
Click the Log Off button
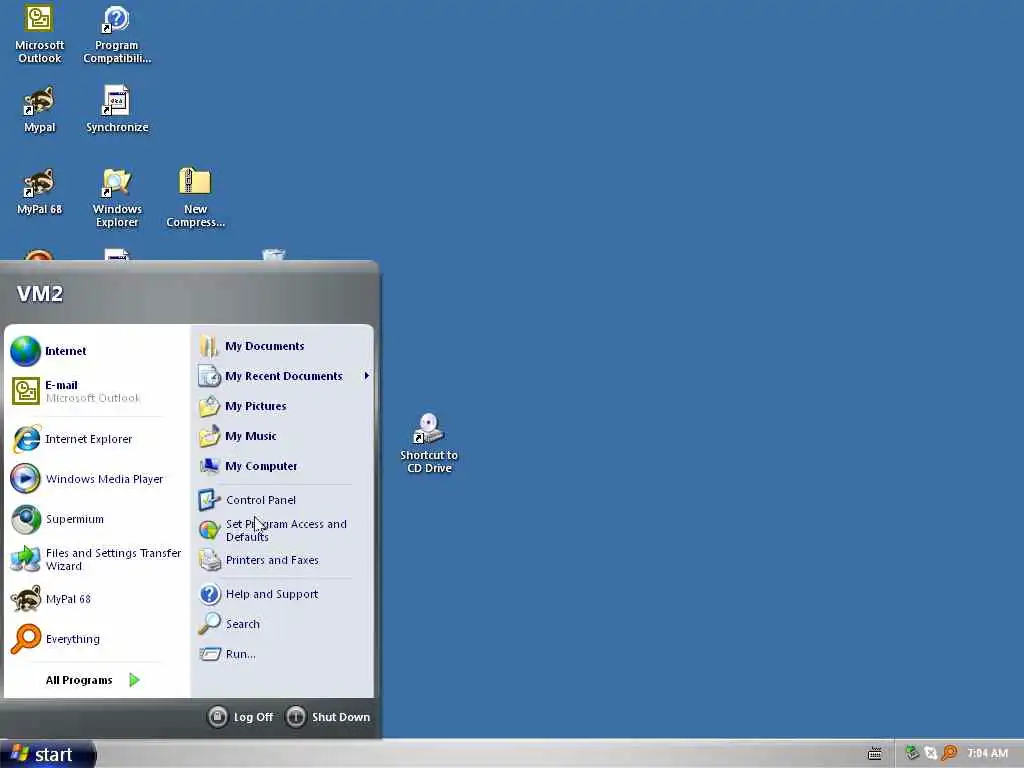[241, 717]
